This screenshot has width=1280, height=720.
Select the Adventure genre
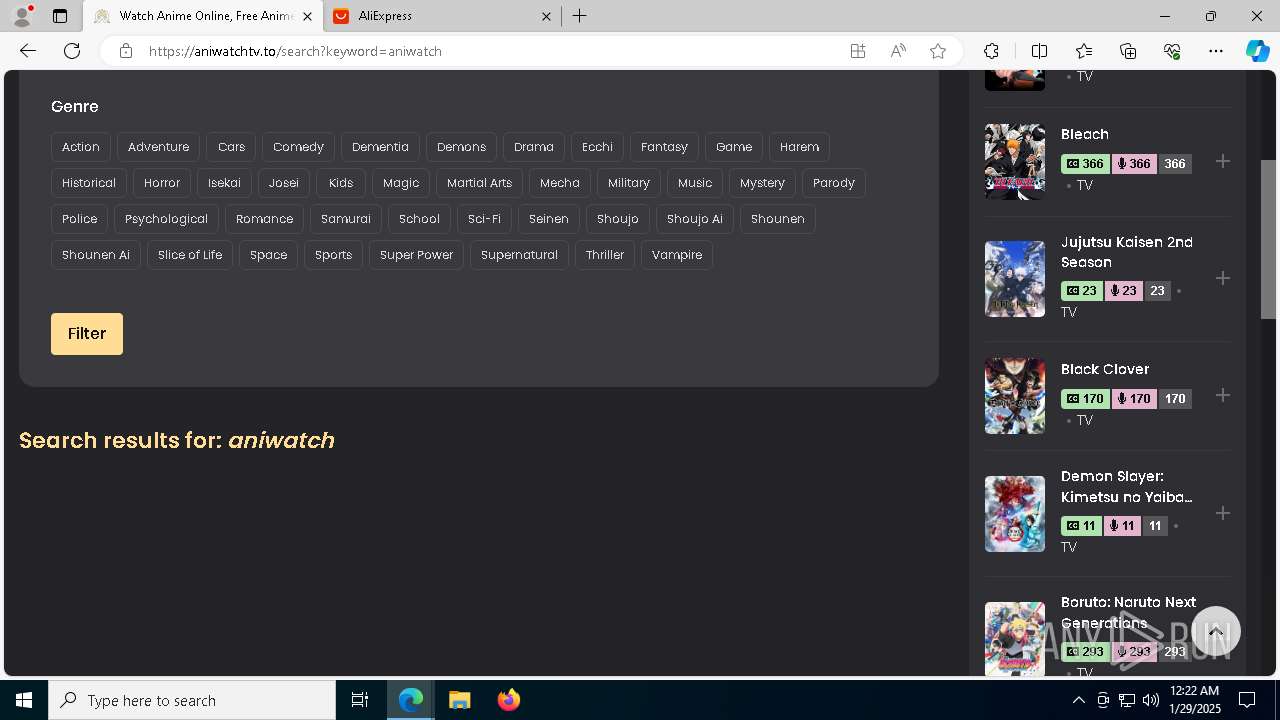coord(158,147)
